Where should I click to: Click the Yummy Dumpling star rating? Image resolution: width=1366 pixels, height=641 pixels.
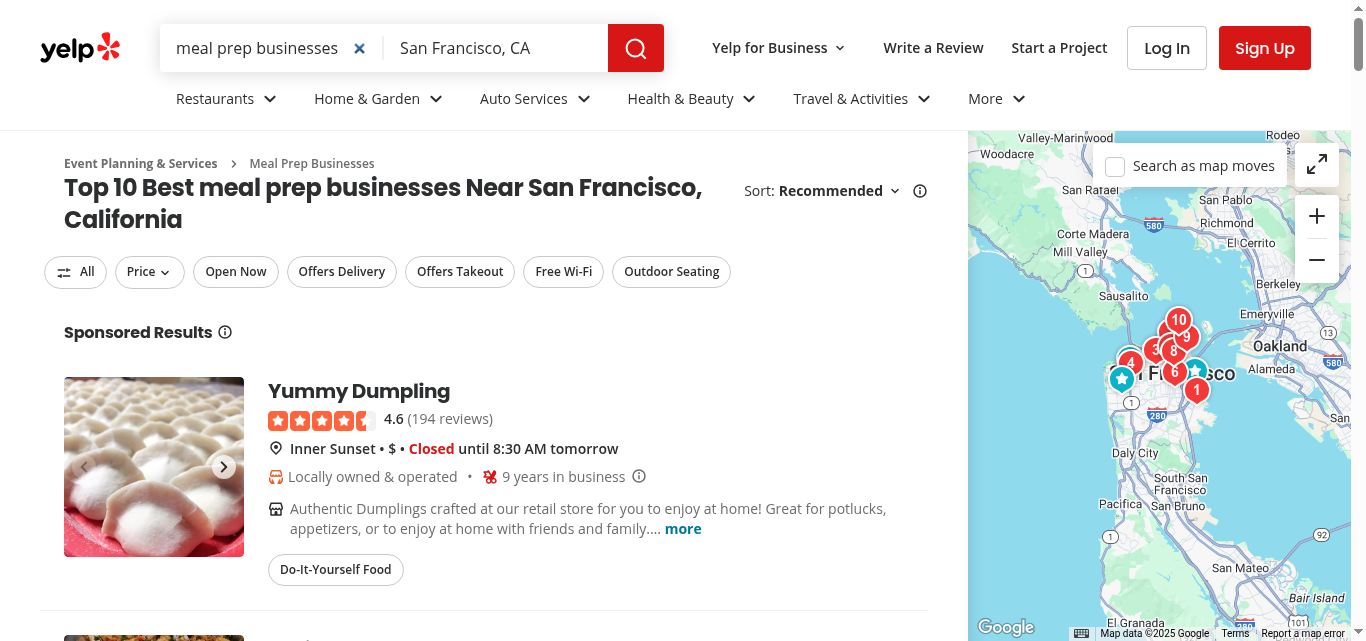coord(322,420)
